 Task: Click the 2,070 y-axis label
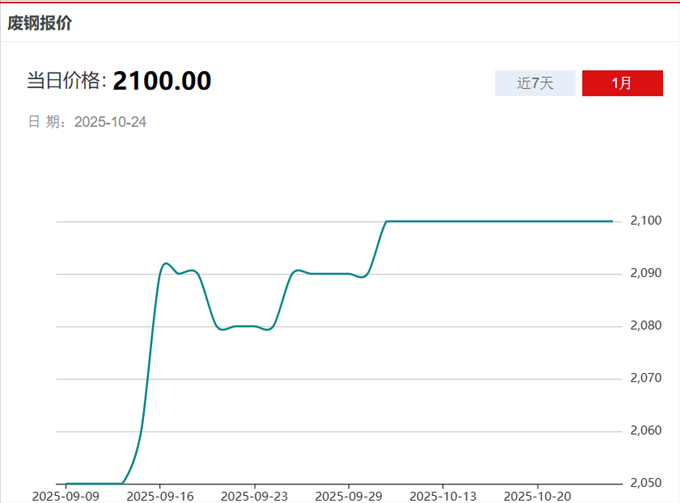tap(646, 378)
